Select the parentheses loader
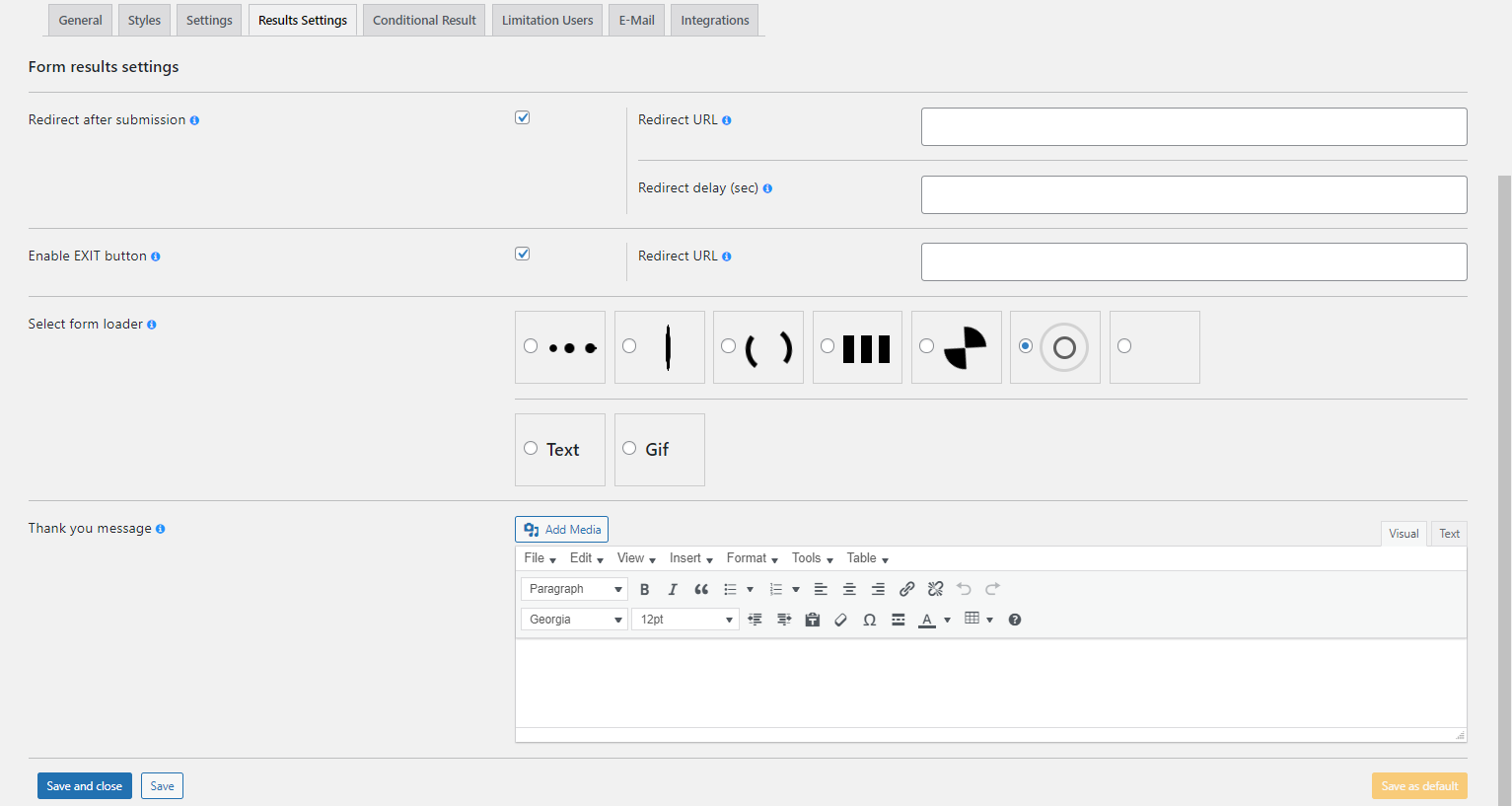1512x806 pixels. click(x=728, y=346)
